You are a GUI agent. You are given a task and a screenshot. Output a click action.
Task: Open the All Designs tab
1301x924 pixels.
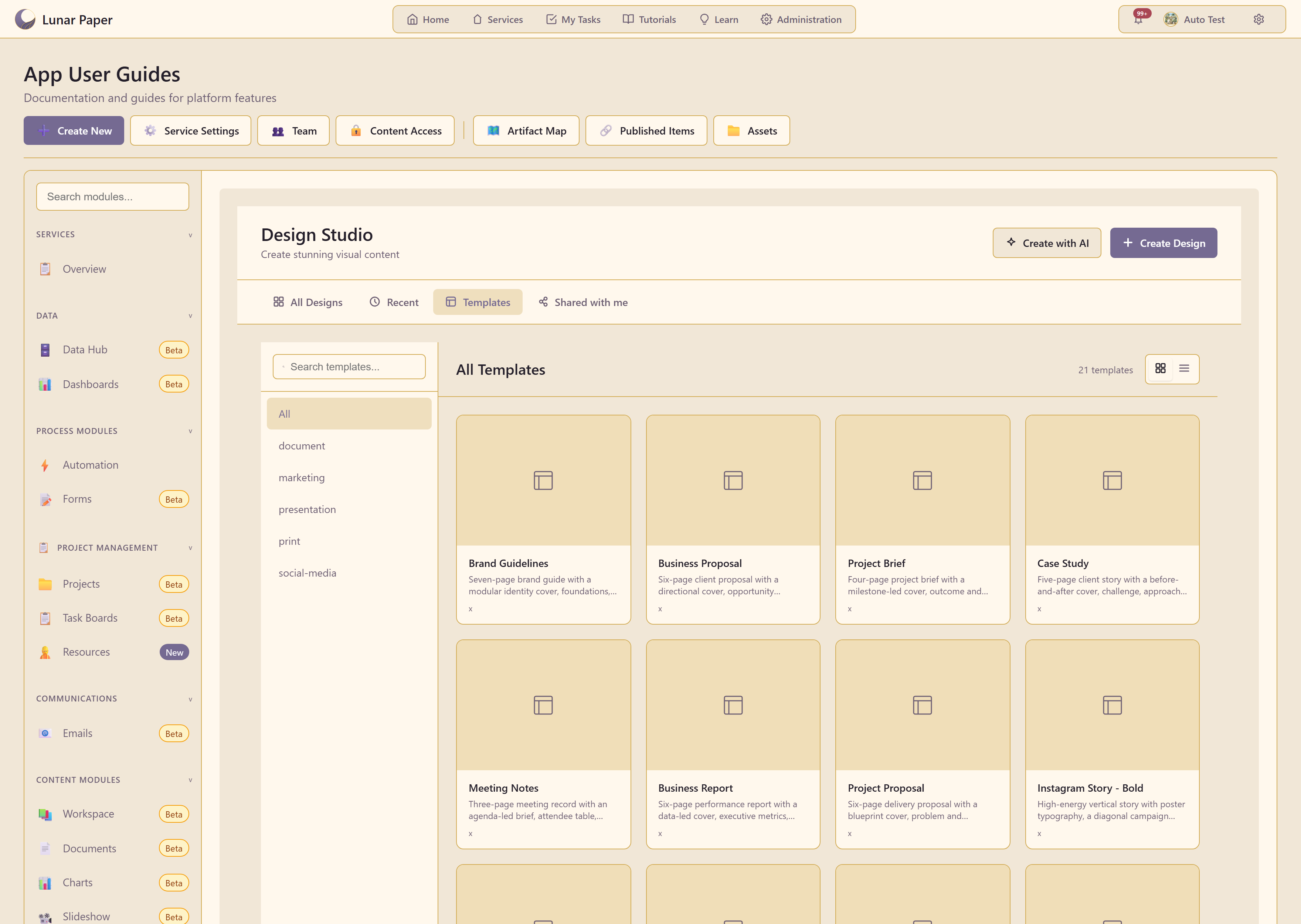308,302
